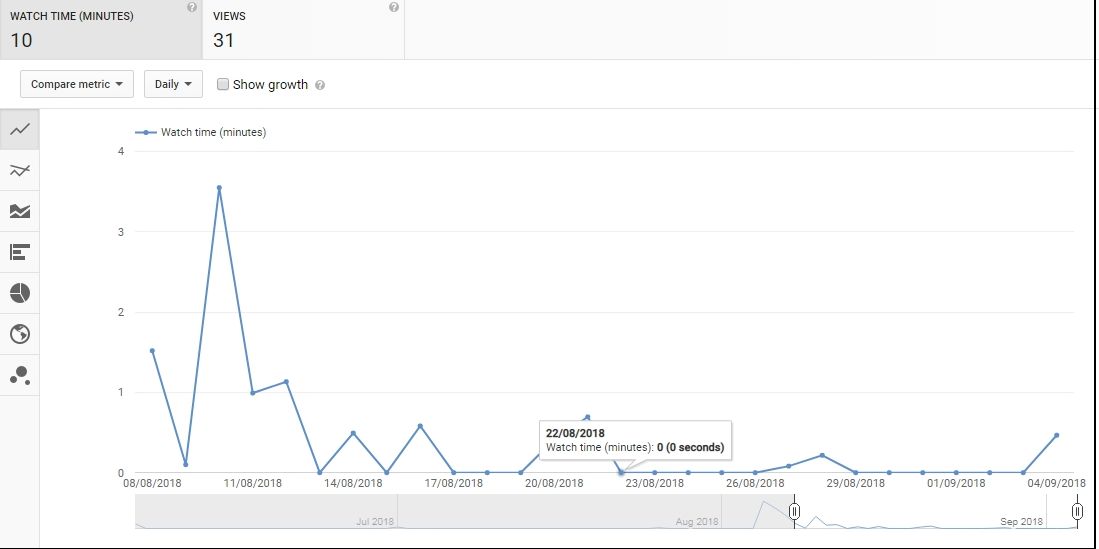Select the bar chart icon
Screen dimensions: 1099x549
point(20,252)
